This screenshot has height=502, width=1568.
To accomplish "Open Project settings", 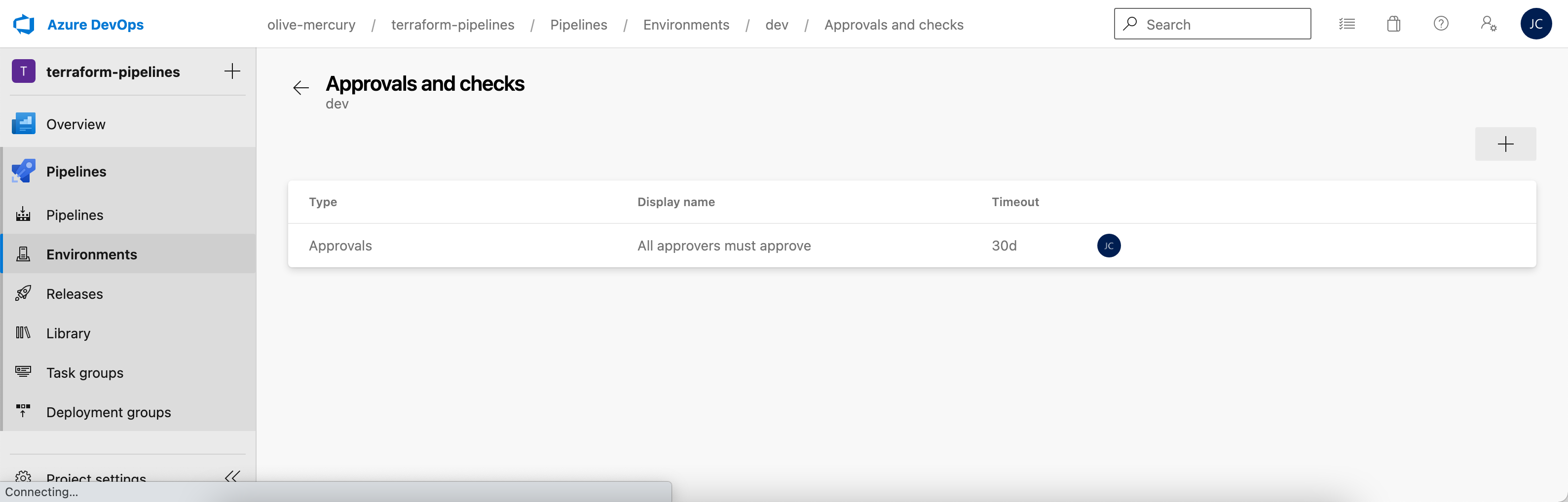I will [x=96, y=478].
